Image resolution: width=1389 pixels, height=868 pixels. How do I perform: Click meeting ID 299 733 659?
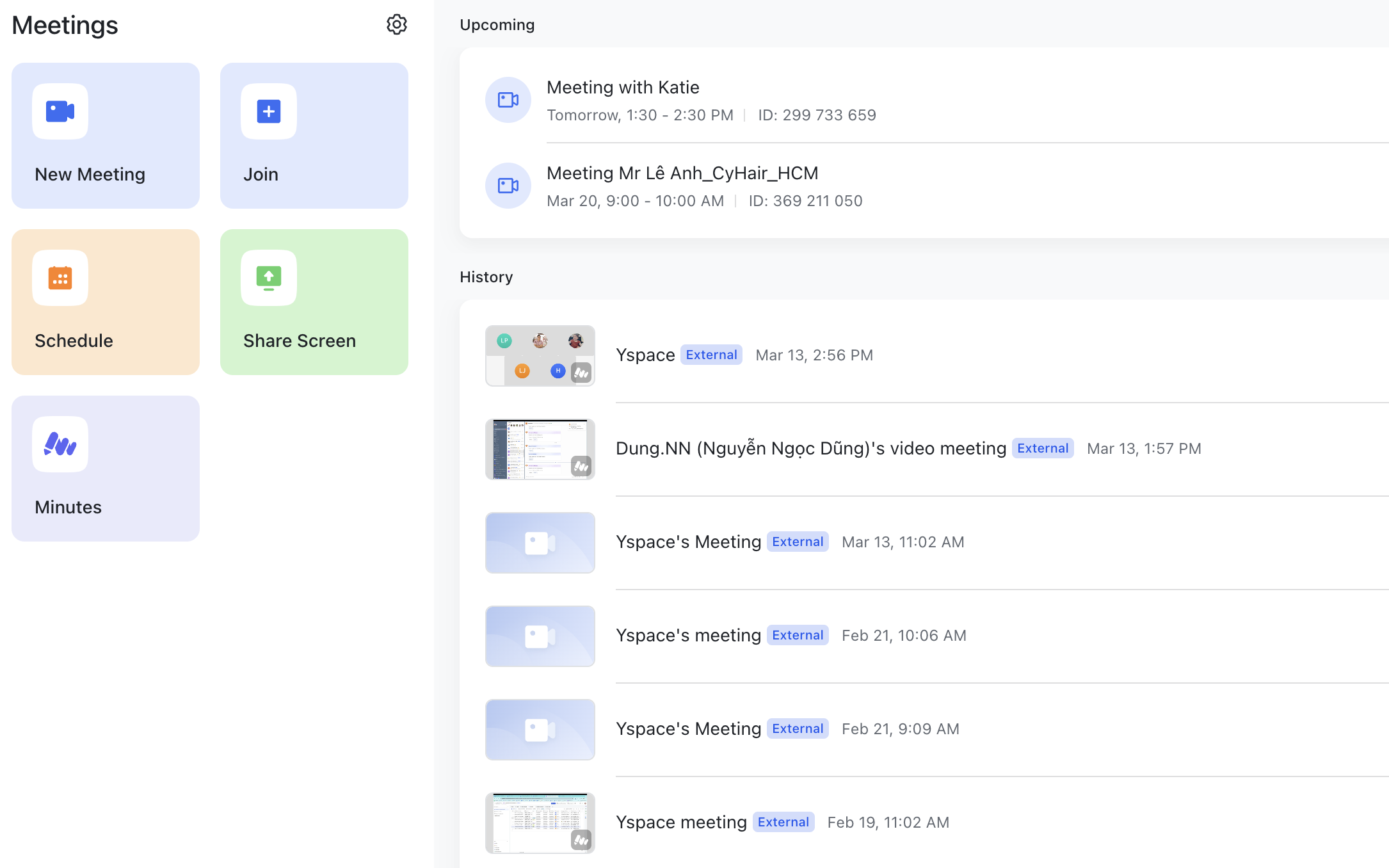click(x=817, y=115)
